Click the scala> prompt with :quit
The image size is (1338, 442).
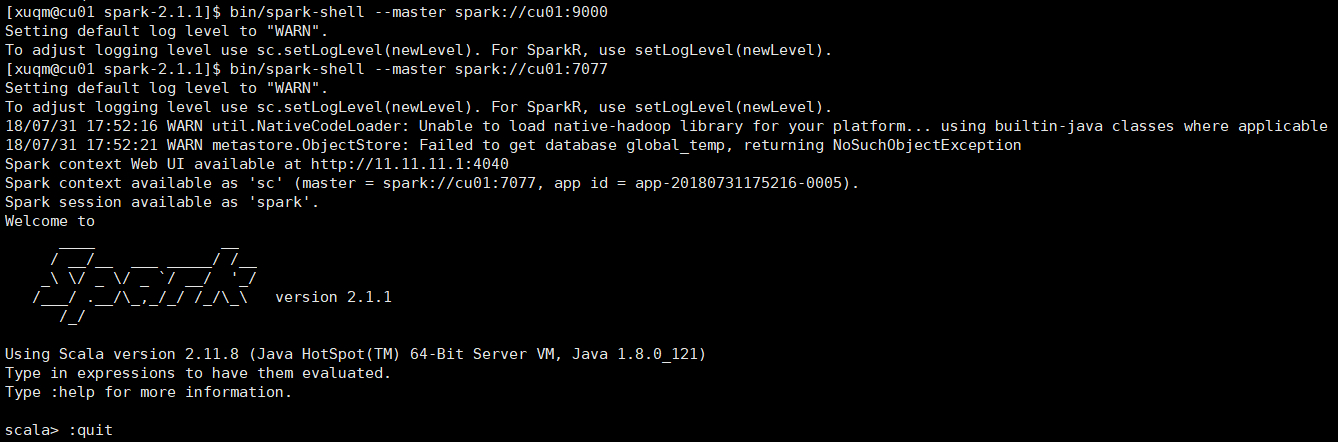59,430
